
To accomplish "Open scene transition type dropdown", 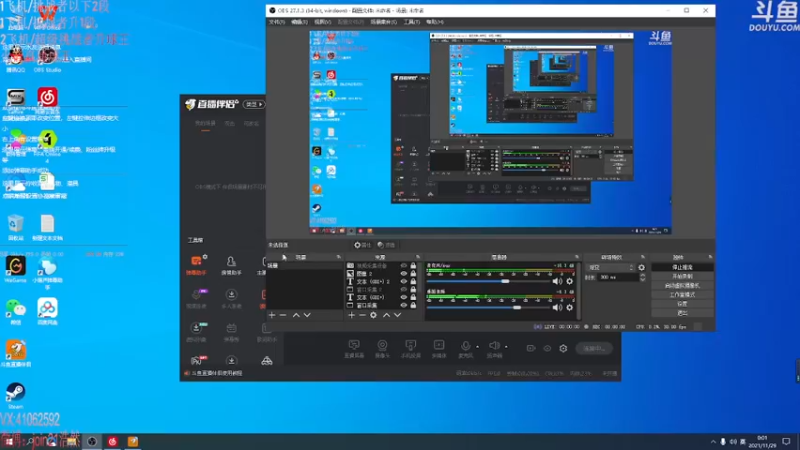I will pyautogui.click(x=611, y=267).
